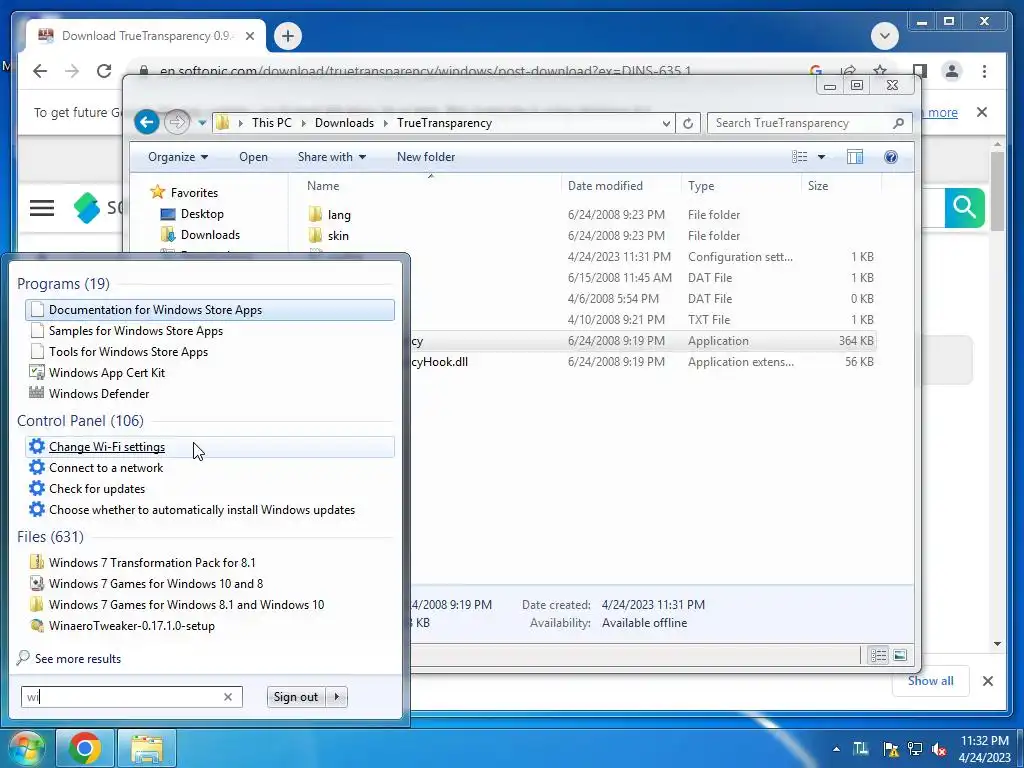Viewport: 1024px width, 768px height.
Task: Click Show all downloads in Chrome
Action: tap(930, 680)
